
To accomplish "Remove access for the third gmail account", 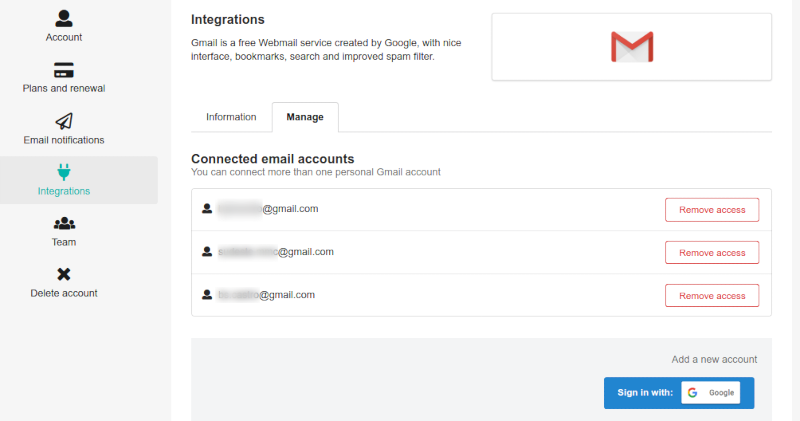I will [712, 295].
